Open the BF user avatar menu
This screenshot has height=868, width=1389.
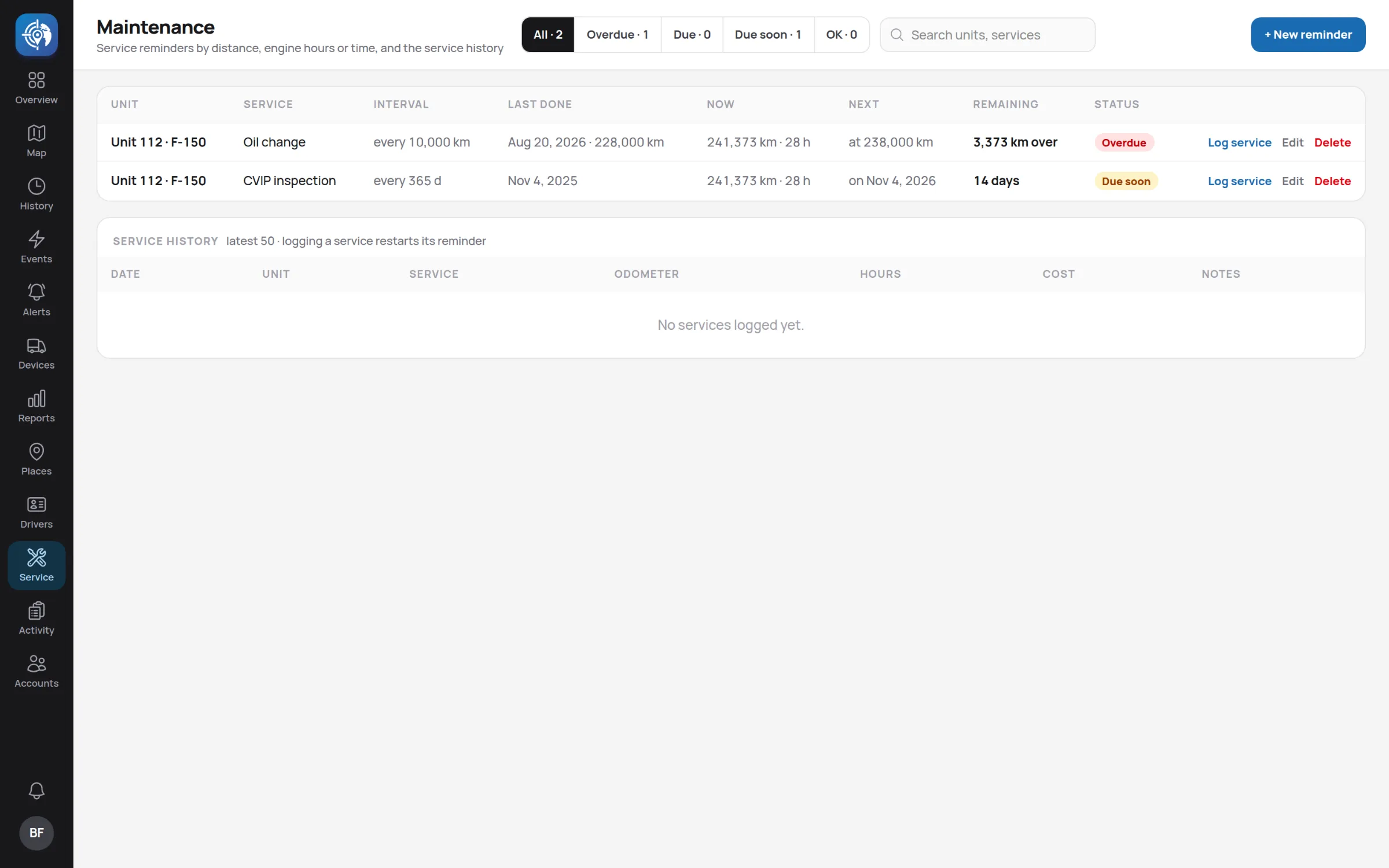pyautogui.click(x=36, y=833)
